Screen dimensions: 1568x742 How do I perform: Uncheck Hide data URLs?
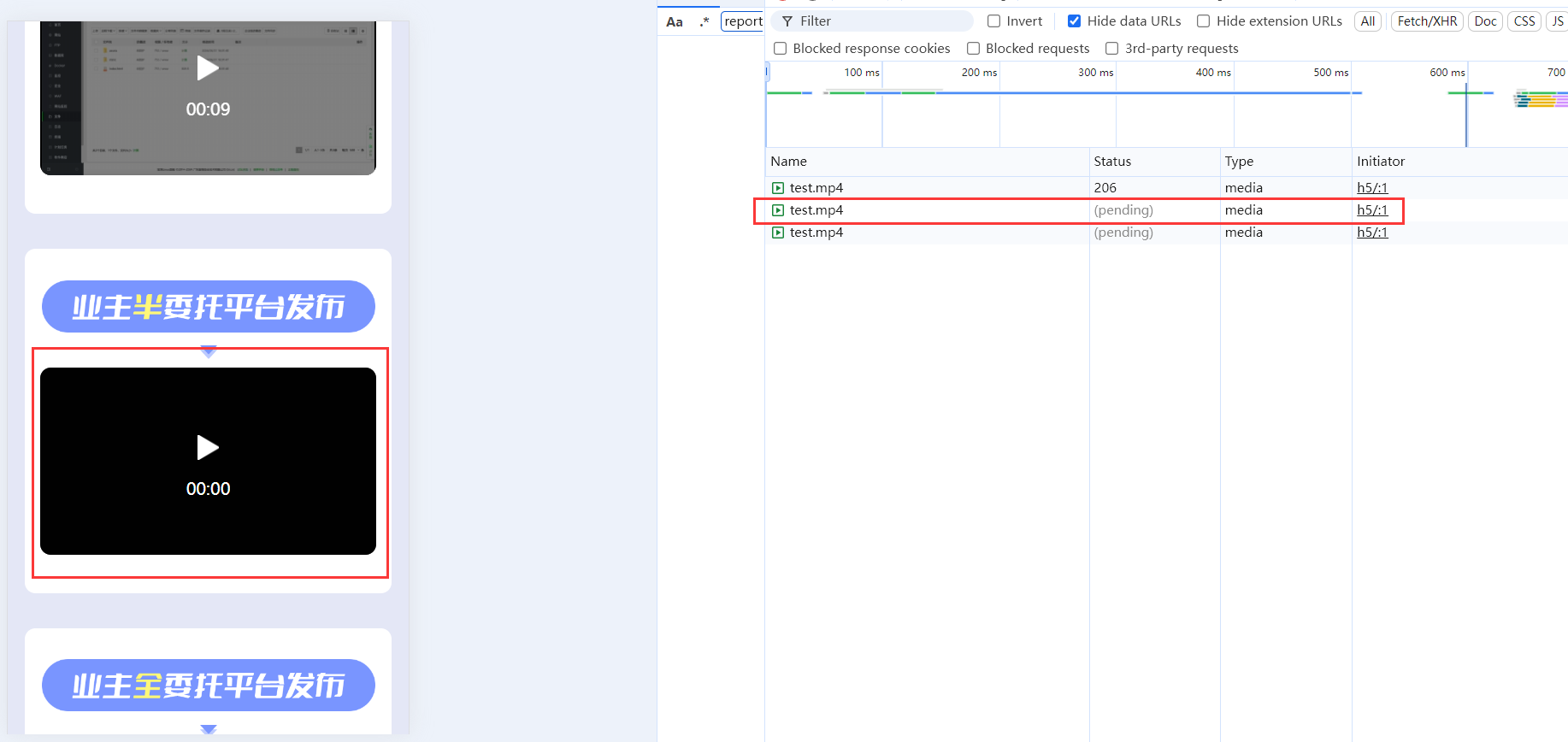1074,21
